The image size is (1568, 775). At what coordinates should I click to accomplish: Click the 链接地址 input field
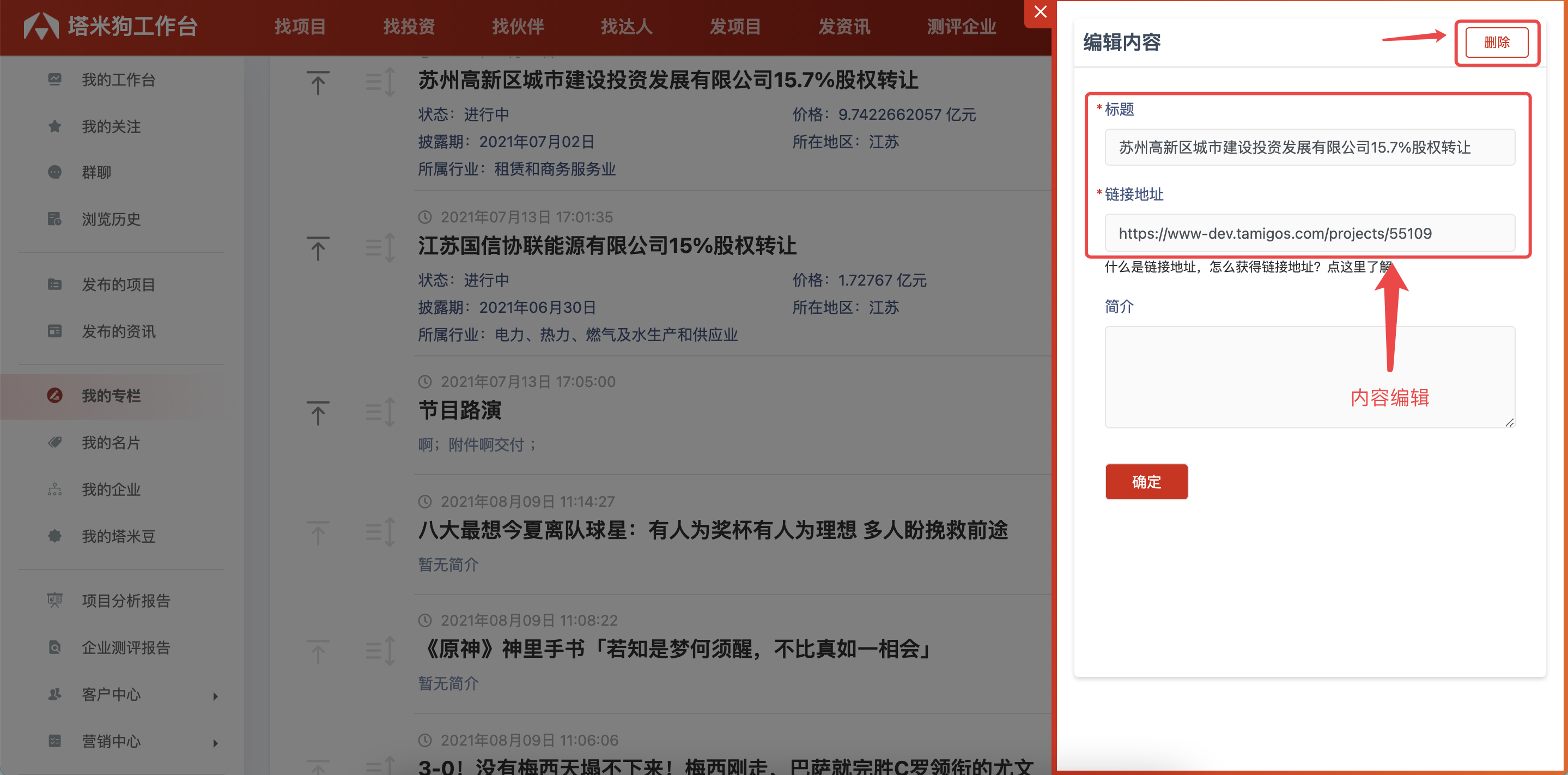[1310, 233]
